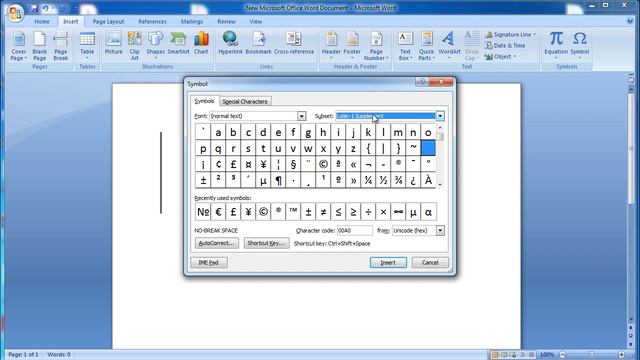Open Clip Art pane

point(134,46)
